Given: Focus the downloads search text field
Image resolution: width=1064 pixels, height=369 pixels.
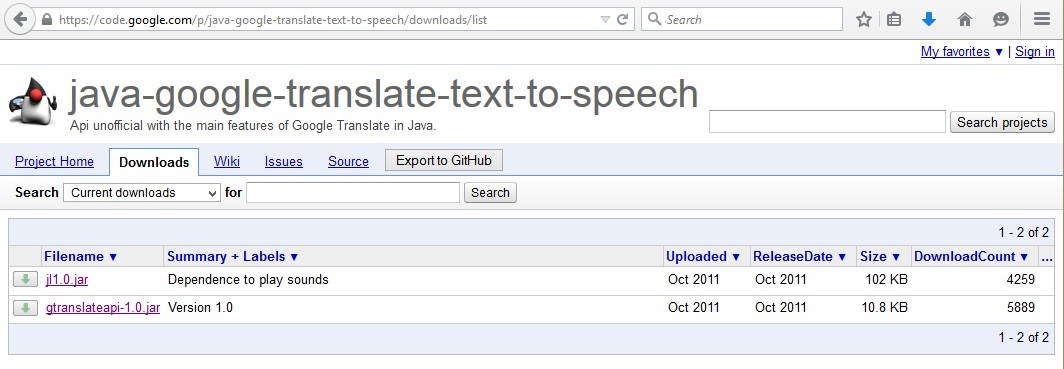Looking at the screenshot, I should (x=353, y=193).
